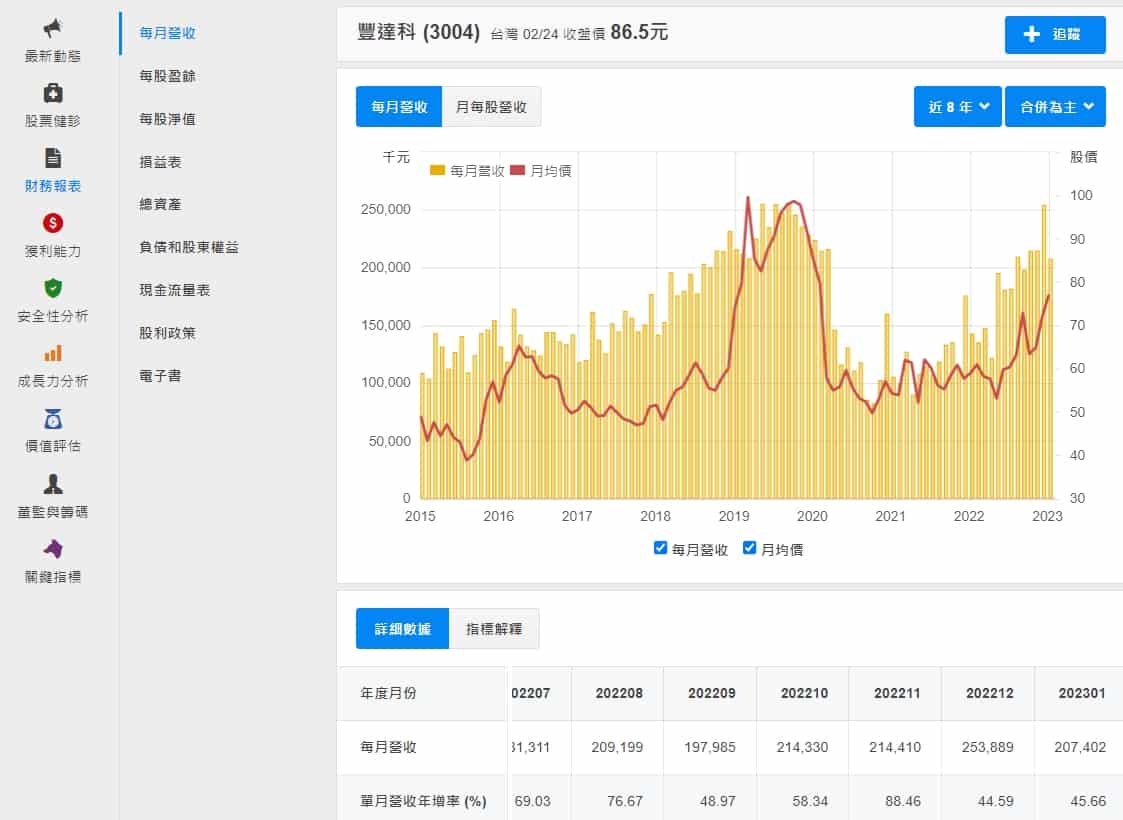Viewport: 1123px width, 820px height.
Task: Uncheck the 月均價 checkbox below chart
Action: [749, 548]
